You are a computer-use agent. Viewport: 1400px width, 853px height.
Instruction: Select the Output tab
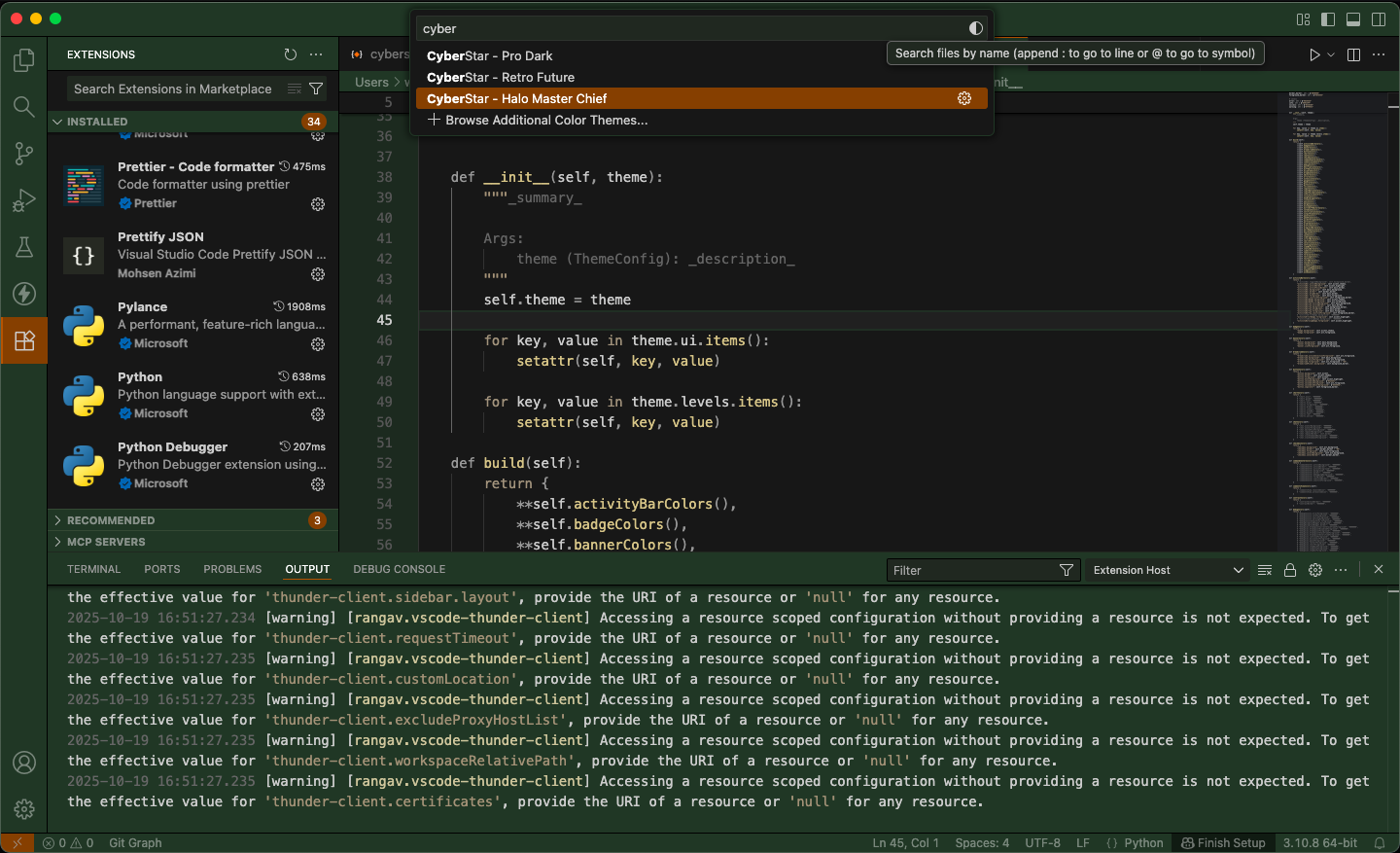(x=307, y=569)
